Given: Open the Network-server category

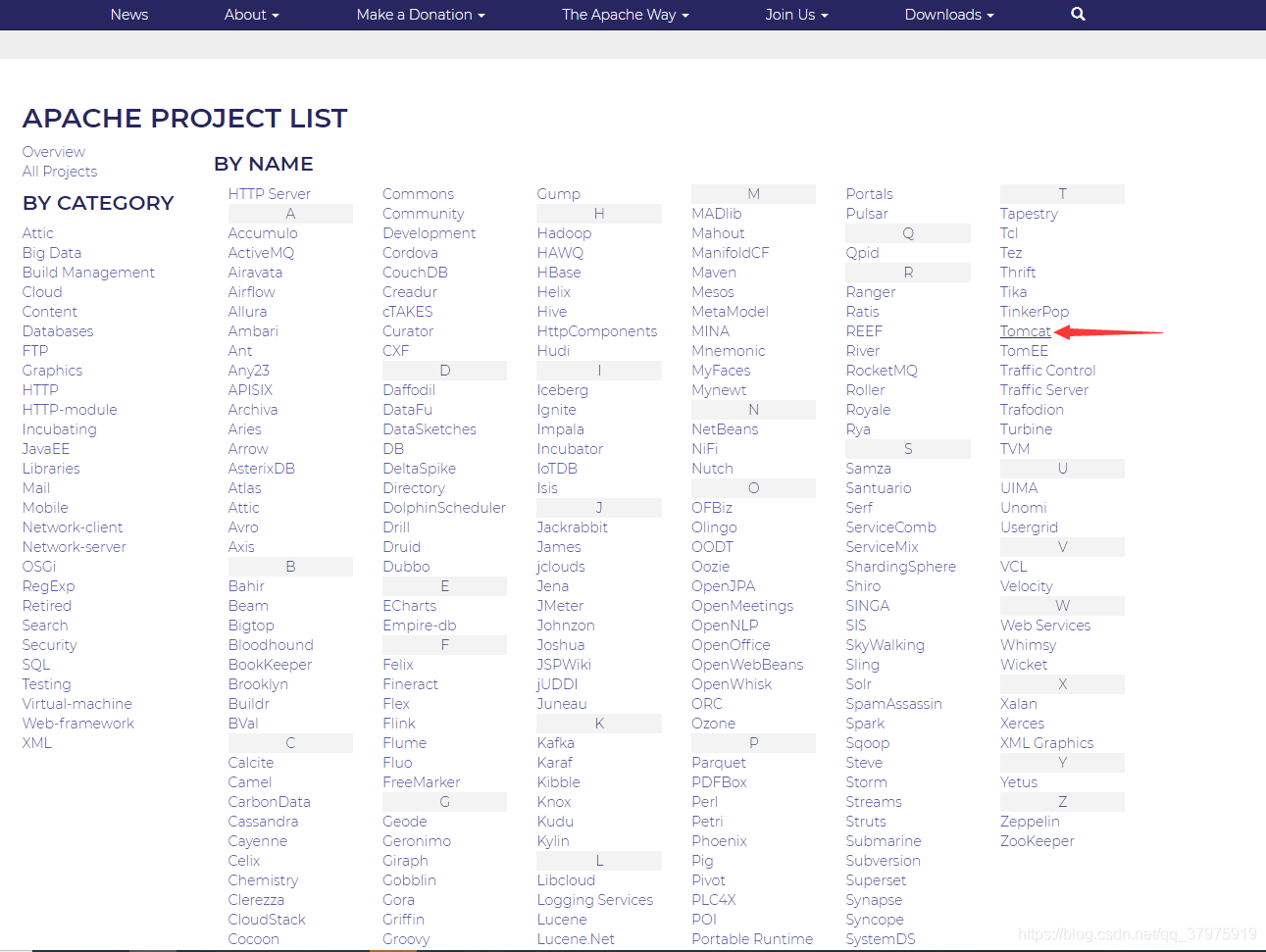Looking at the screenshot, I should point(75,547).
